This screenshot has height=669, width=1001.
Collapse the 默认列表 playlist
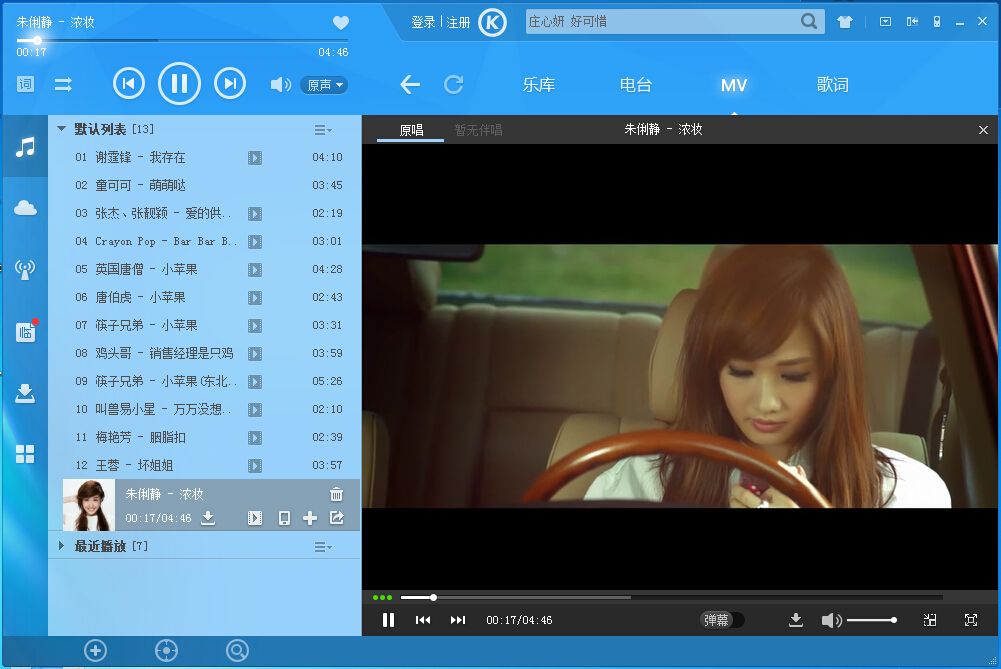pos(61,129)
